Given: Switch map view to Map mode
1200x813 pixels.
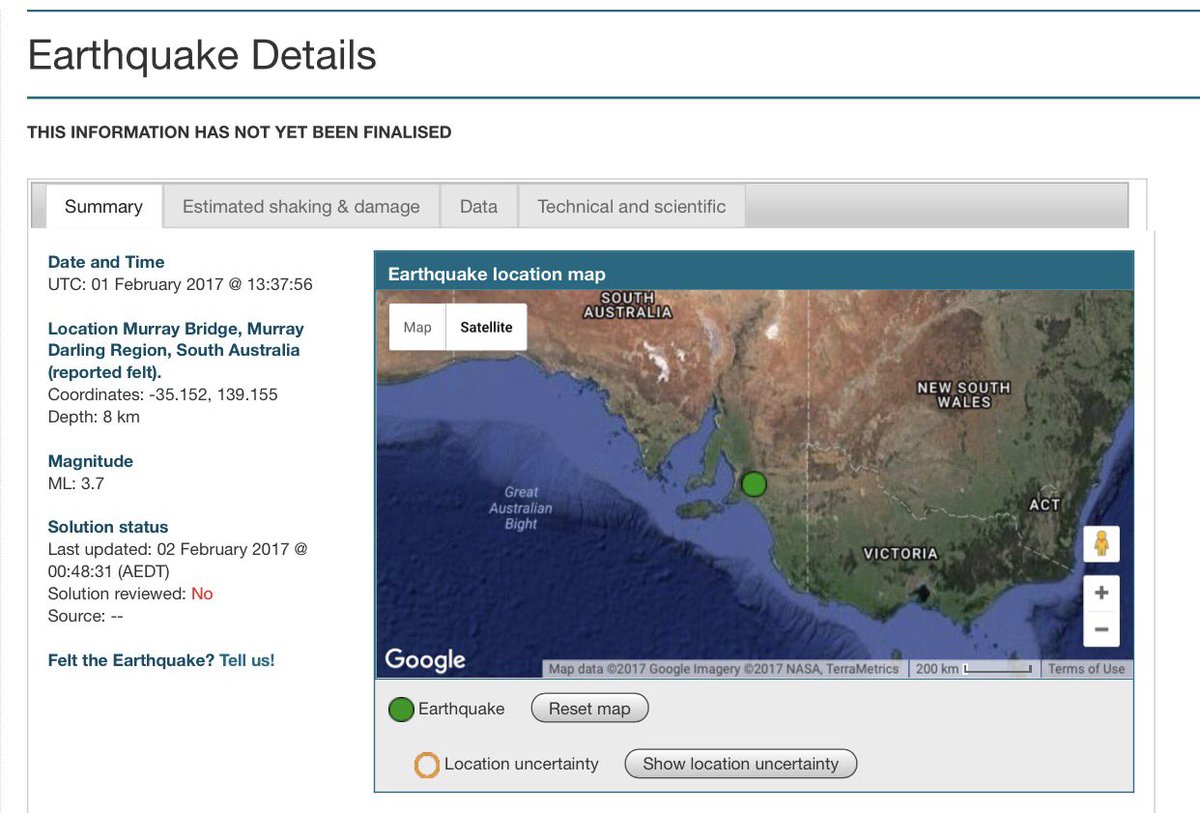Looking at the screenshot, I should 418,327.
